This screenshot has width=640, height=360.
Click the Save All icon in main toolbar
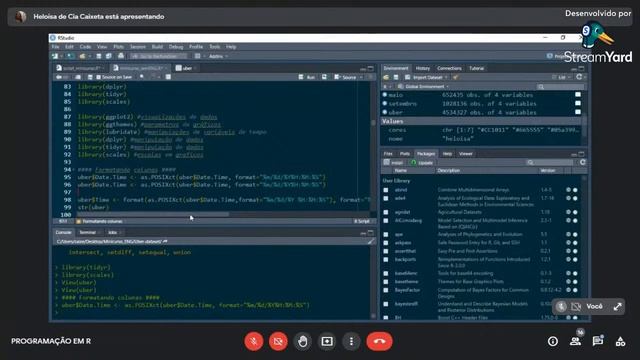[109, 56]
